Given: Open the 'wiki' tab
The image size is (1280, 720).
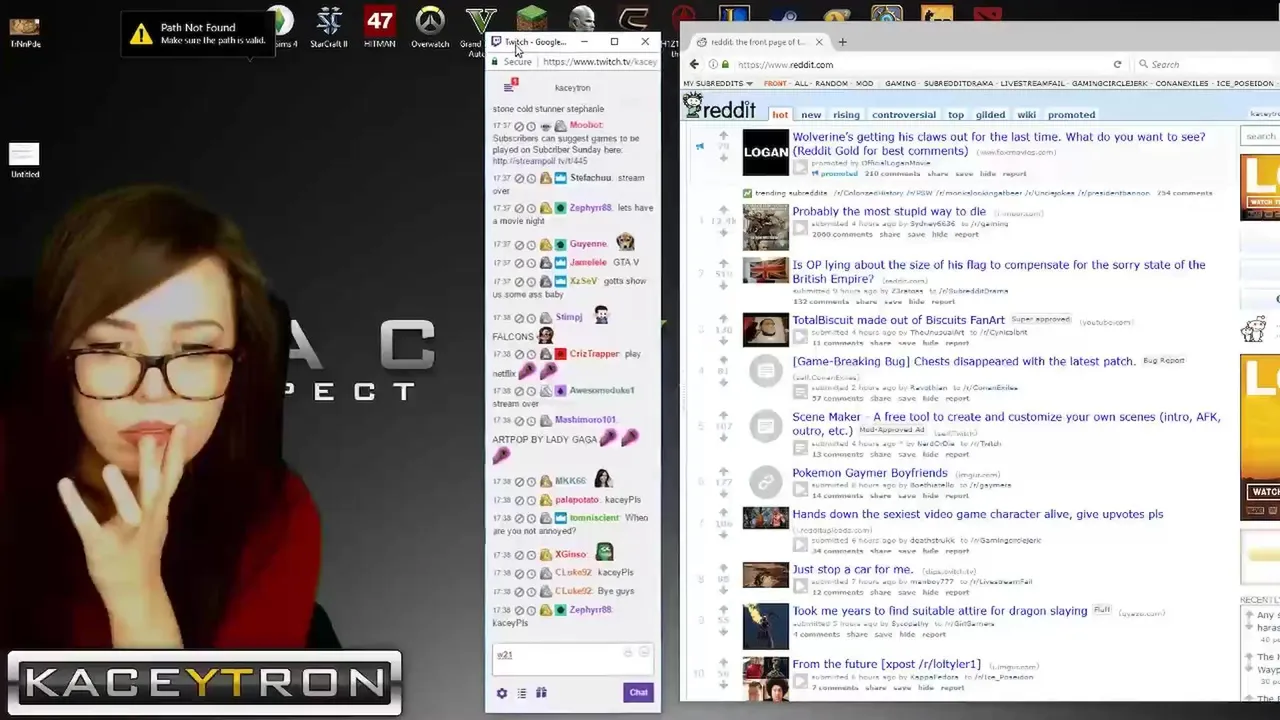Looking at the screenshot, I should coord(1027,115).
